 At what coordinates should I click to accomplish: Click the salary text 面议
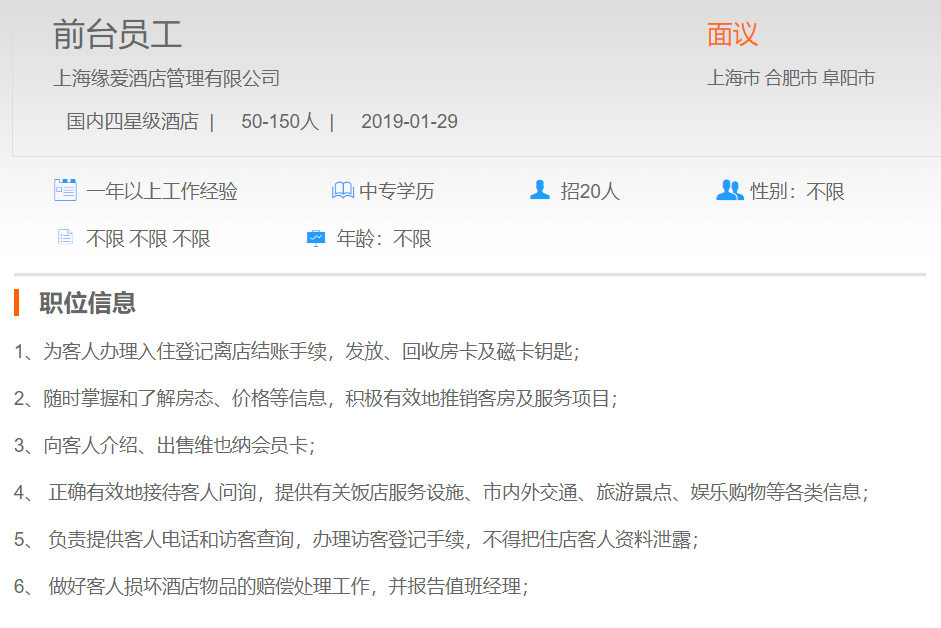[732, 35]
